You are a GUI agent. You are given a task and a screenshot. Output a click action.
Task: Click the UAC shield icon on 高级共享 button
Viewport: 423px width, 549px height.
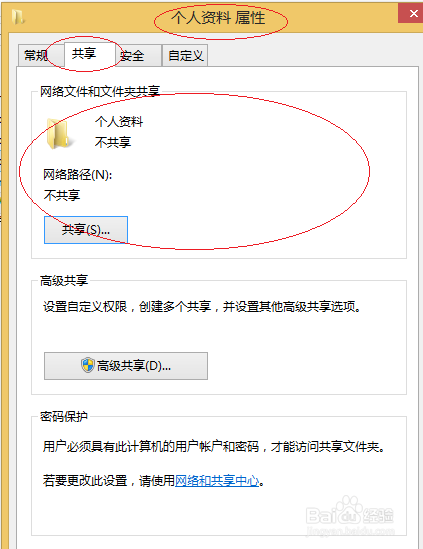tap(88, 365)
